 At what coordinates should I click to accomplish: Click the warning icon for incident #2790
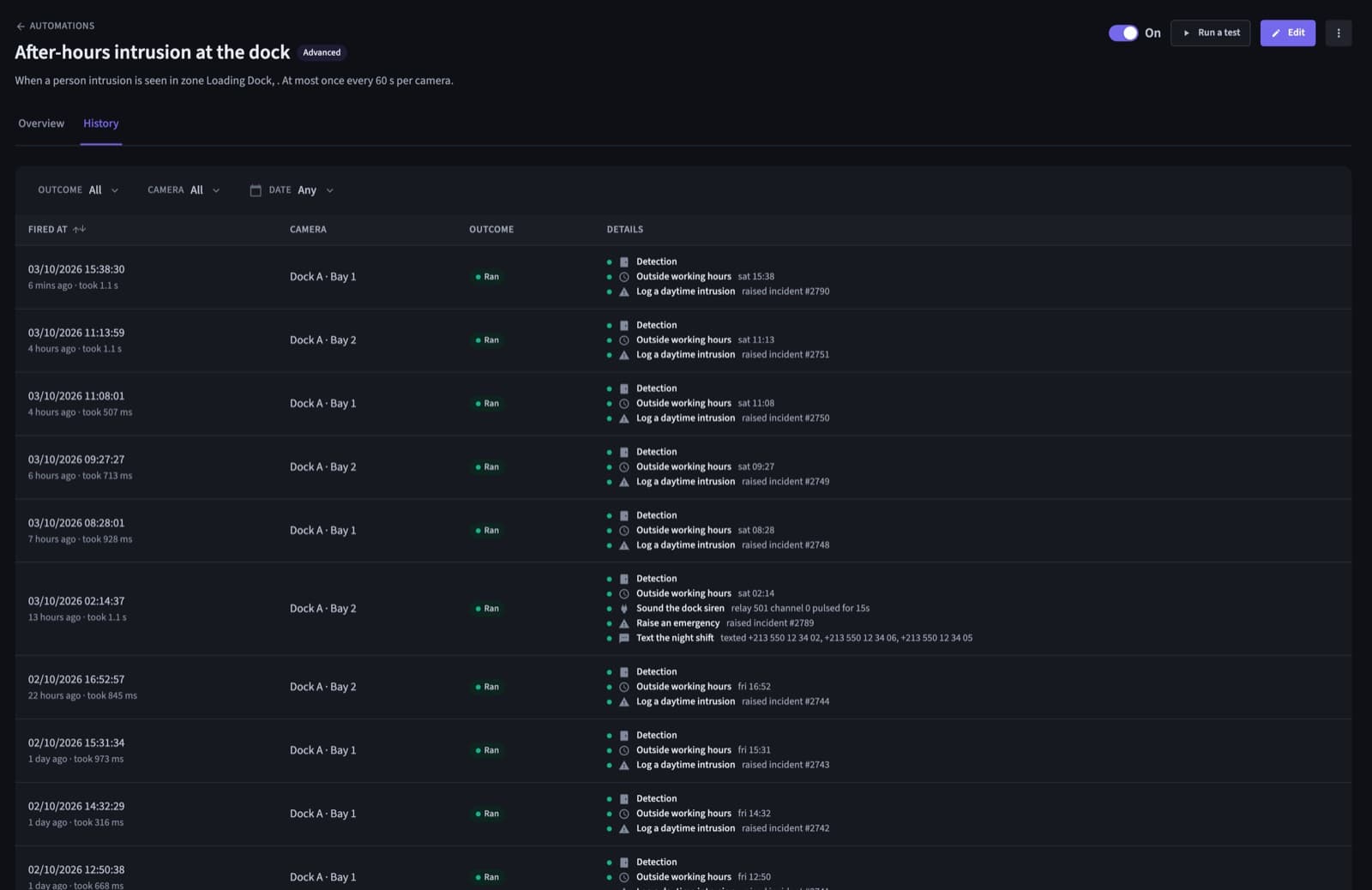[624, 292]
